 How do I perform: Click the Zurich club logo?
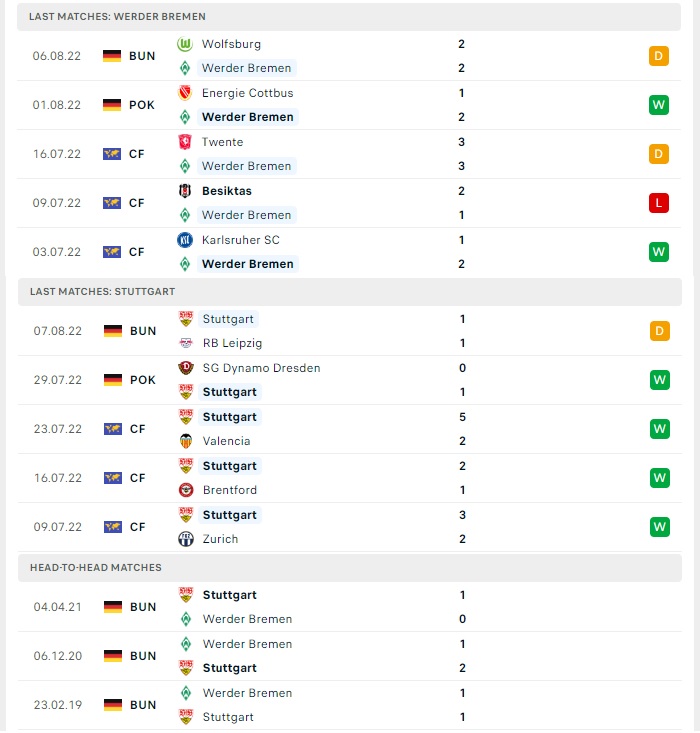(186, 539)
